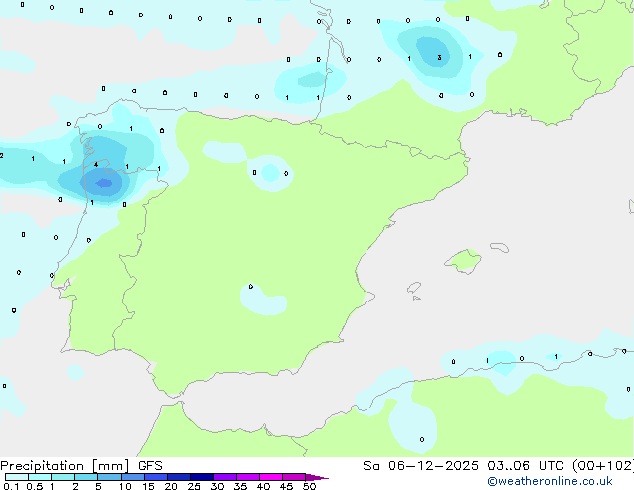Click the '30' legend scale label

coord(217,486)
